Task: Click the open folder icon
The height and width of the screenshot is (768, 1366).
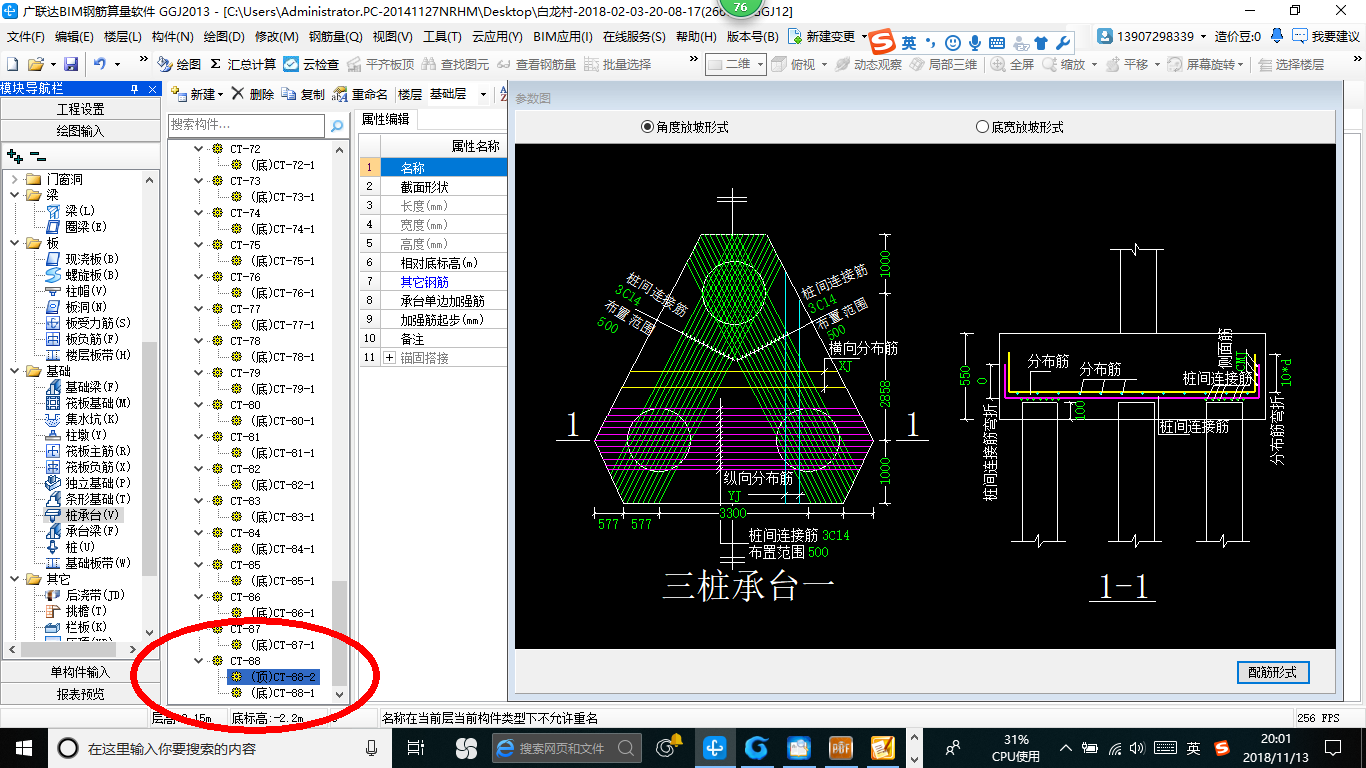Action: pyautogui.click(x=36, y=64)
